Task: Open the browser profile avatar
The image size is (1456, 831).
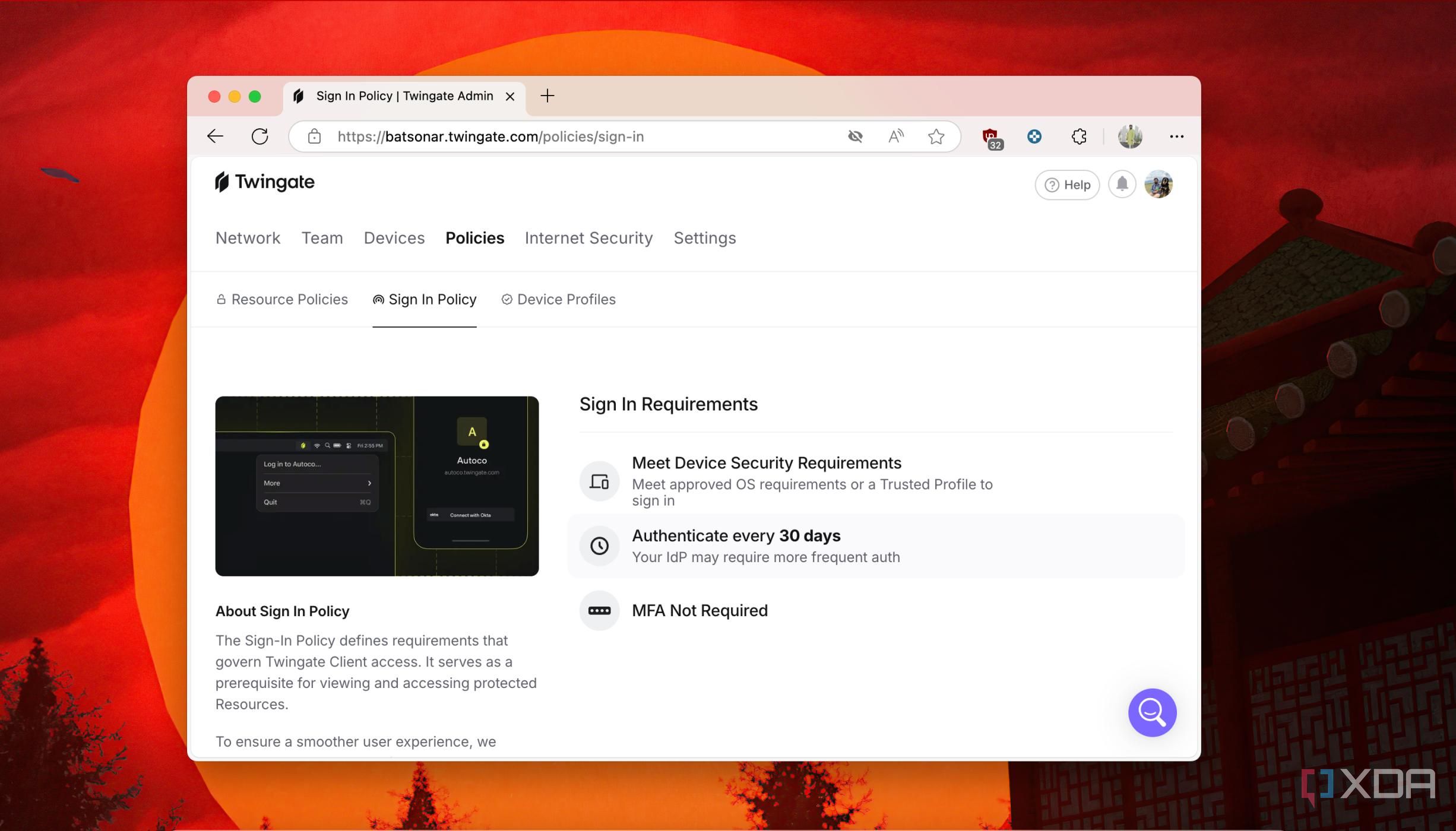Action: click(1130, 137)
